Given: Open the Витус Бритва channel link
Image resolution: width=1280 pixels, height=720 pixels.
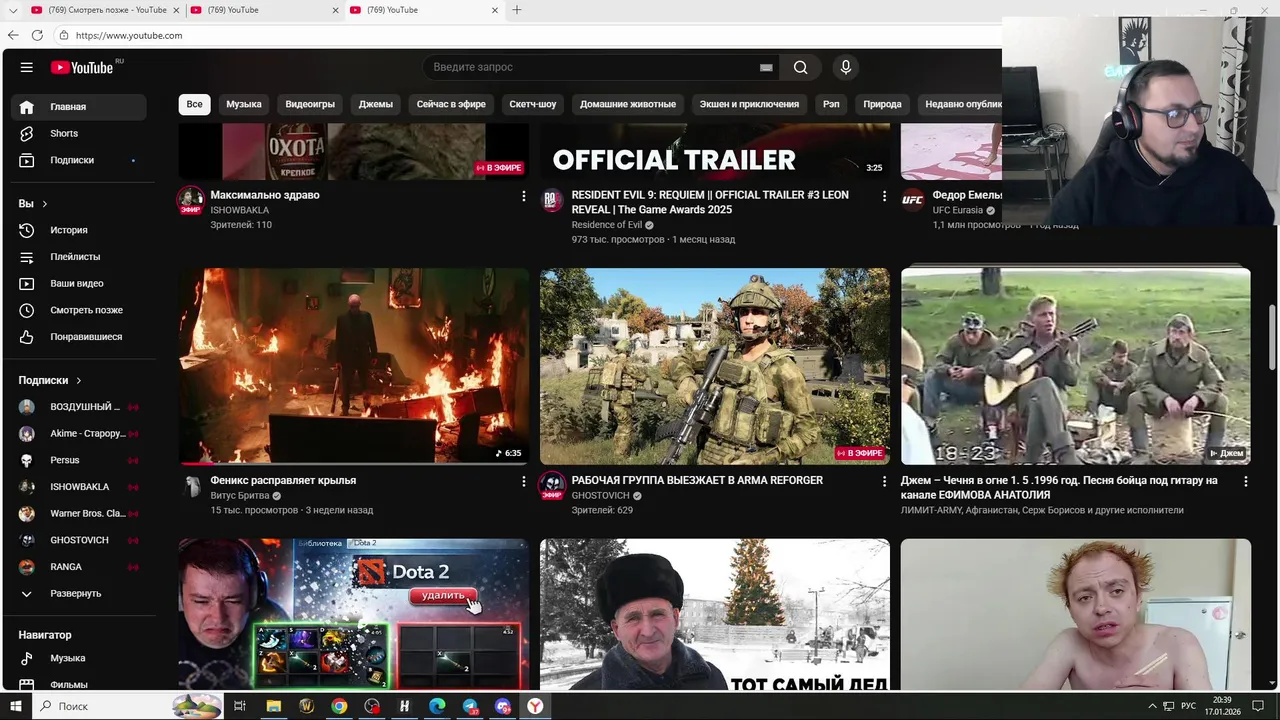Looking at the screenshot, I should [x=240, y=495].
